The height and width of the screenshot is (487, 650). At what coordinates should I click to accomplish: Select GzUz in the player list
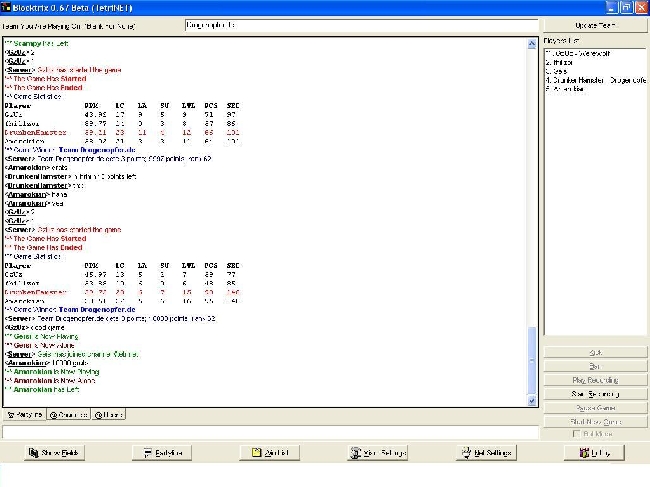[x=578, y=53]
